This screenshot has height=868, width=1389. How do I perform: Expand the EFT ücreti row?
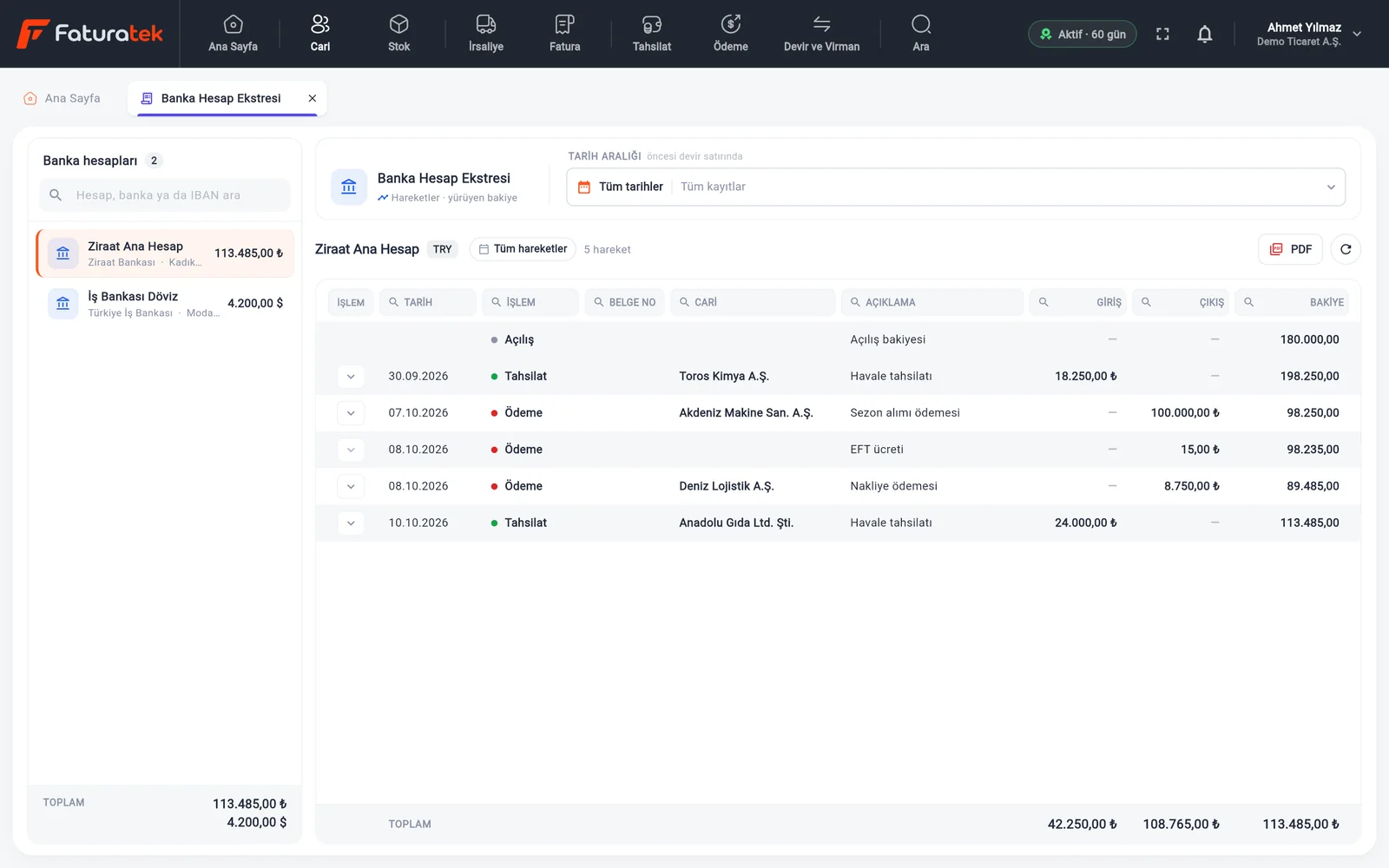pos(351,450)
